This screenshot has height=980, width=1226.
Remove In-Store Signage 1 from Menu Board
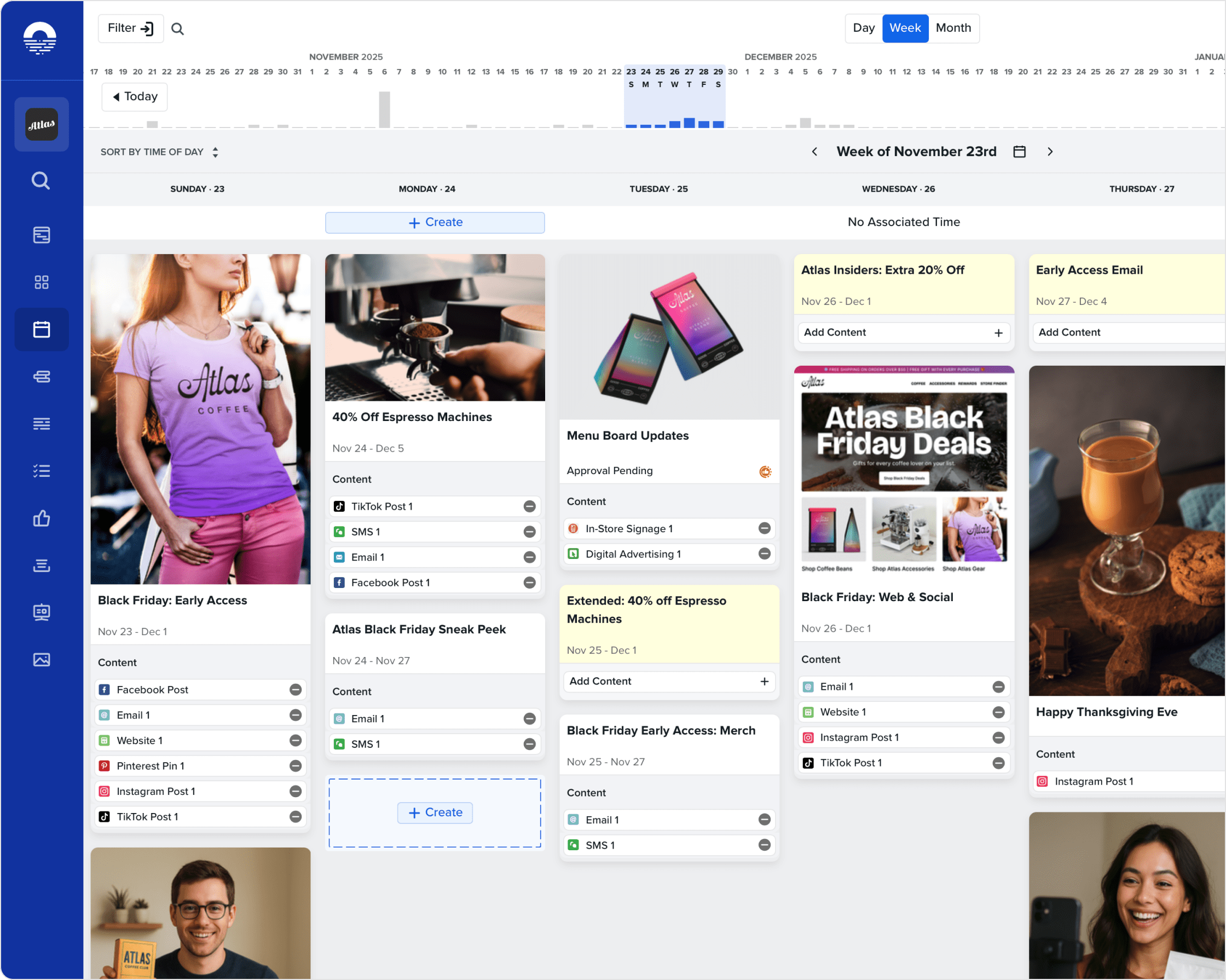coord(764,528)
